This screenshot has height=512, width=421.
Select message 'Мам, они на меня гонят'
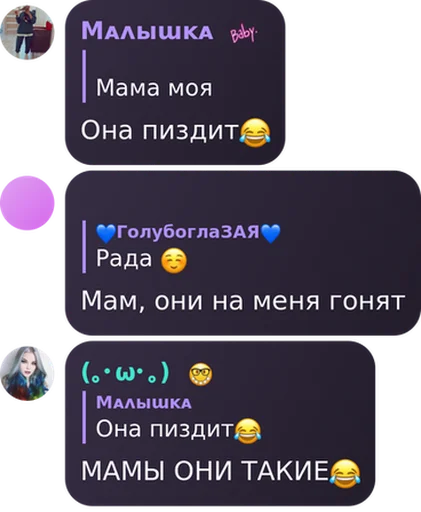tap(243, 301)
